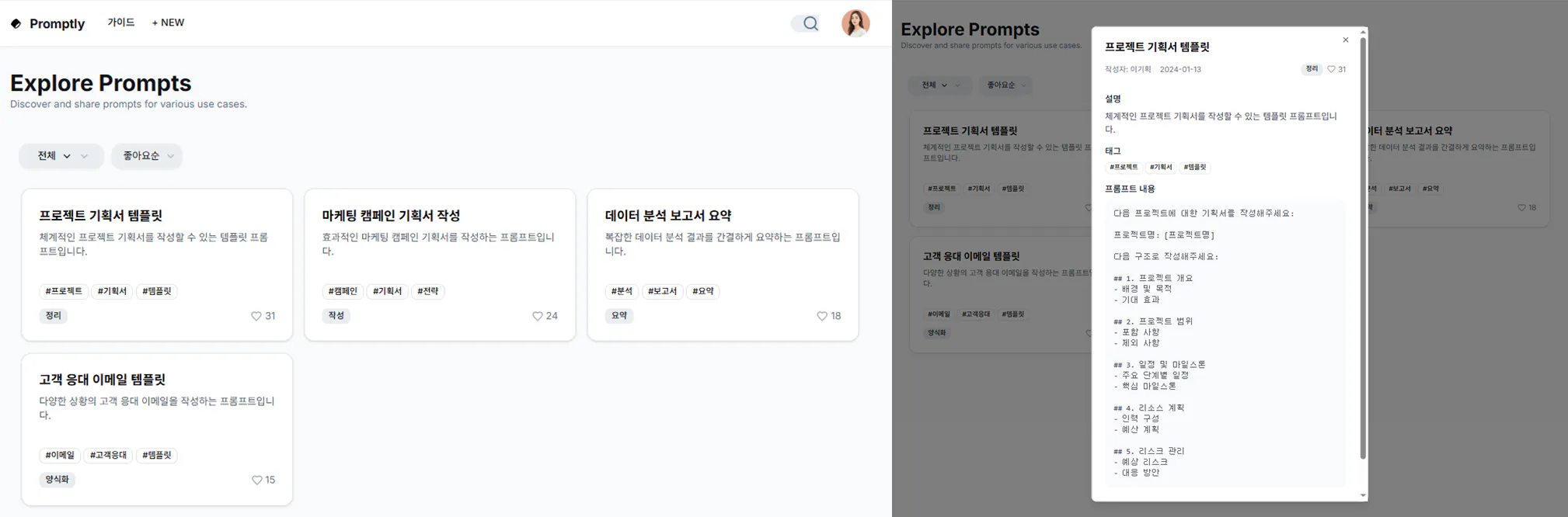Click 정리 category badge on the left page card
Image resolution: width=1568 pixels, height=517 pixels.
click(x=54, y=316)
